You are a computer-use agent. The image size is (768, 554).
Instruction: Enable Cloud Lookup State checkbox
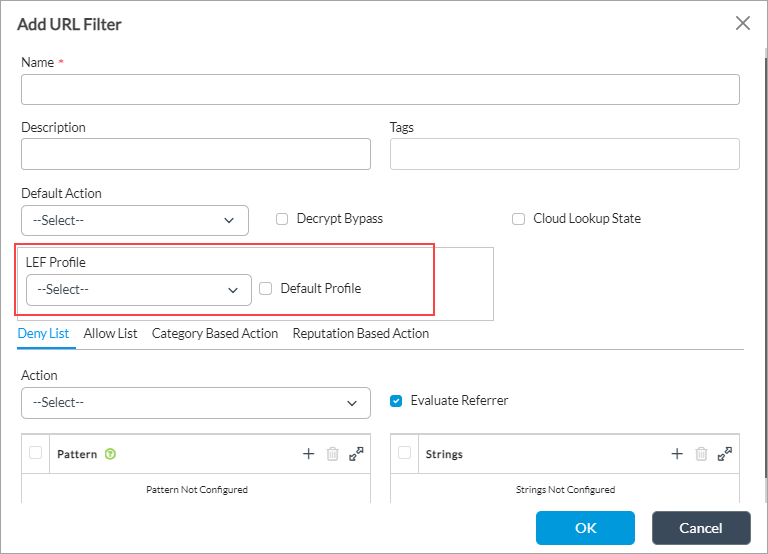[518, 219]
